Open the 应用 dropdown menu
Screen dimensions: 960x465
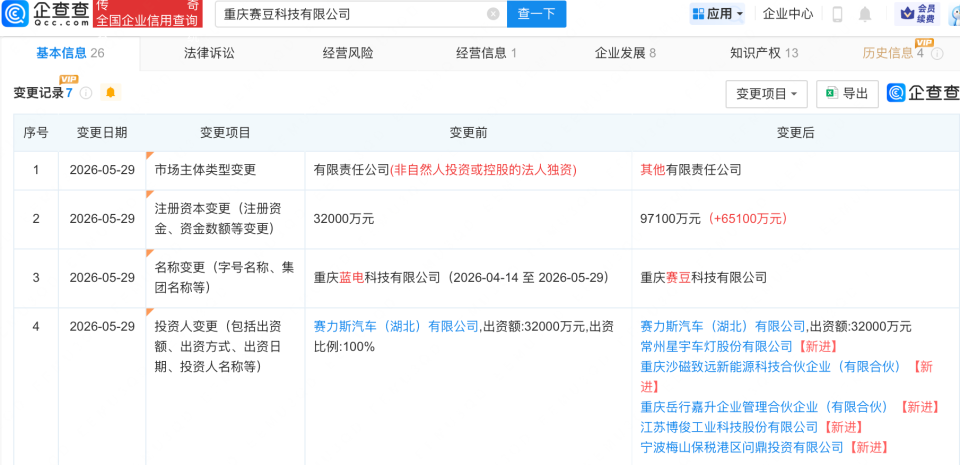pos(718,13)
